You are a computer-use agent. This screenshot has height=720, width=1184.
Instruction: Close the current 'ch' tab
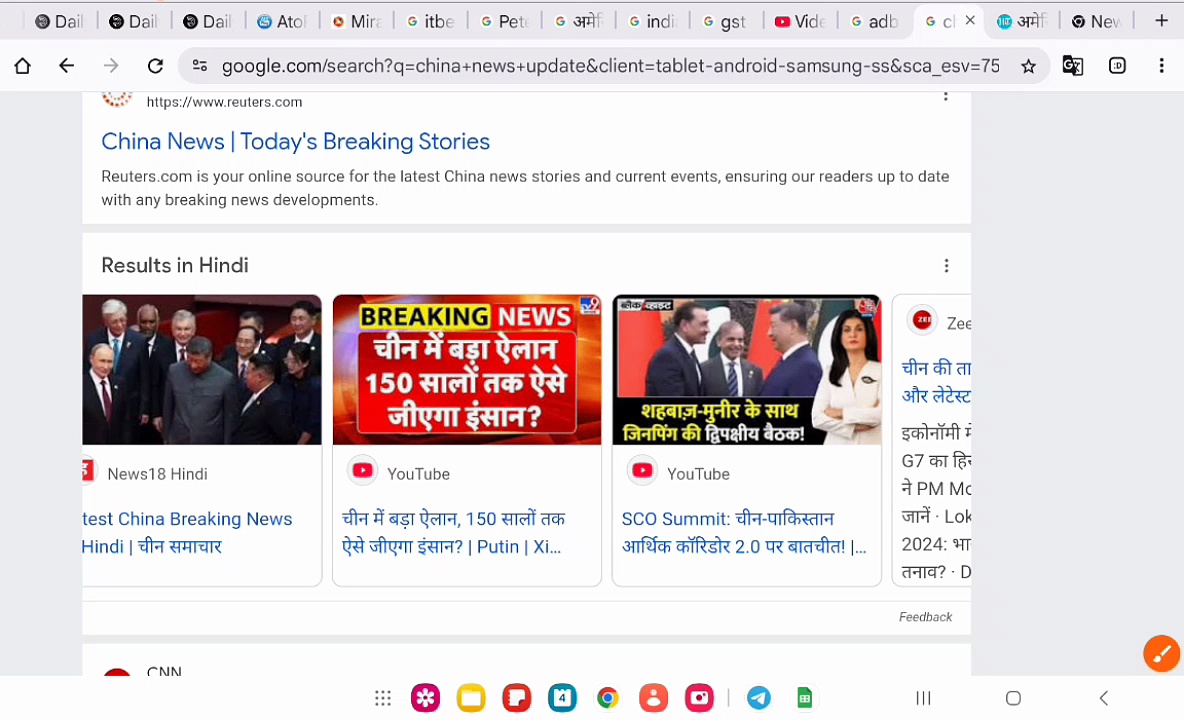[x=970, y=20]
